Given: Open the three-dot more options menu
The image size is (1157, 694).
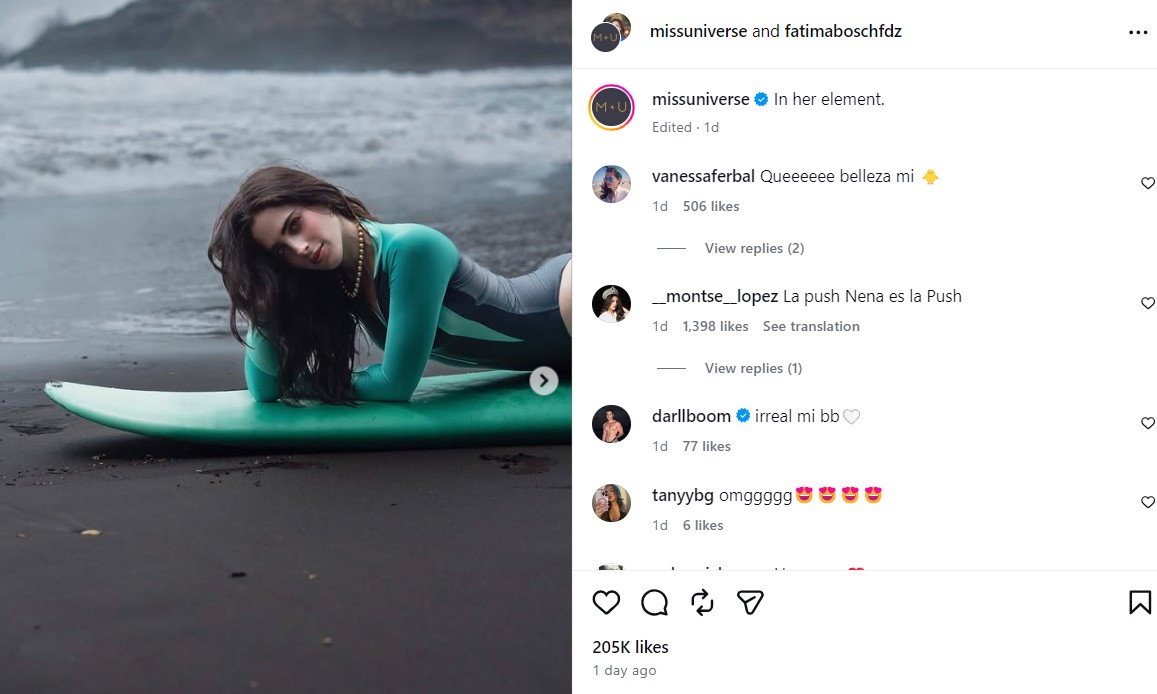Looking at the screenshot, I should (x=1138, y=32).
